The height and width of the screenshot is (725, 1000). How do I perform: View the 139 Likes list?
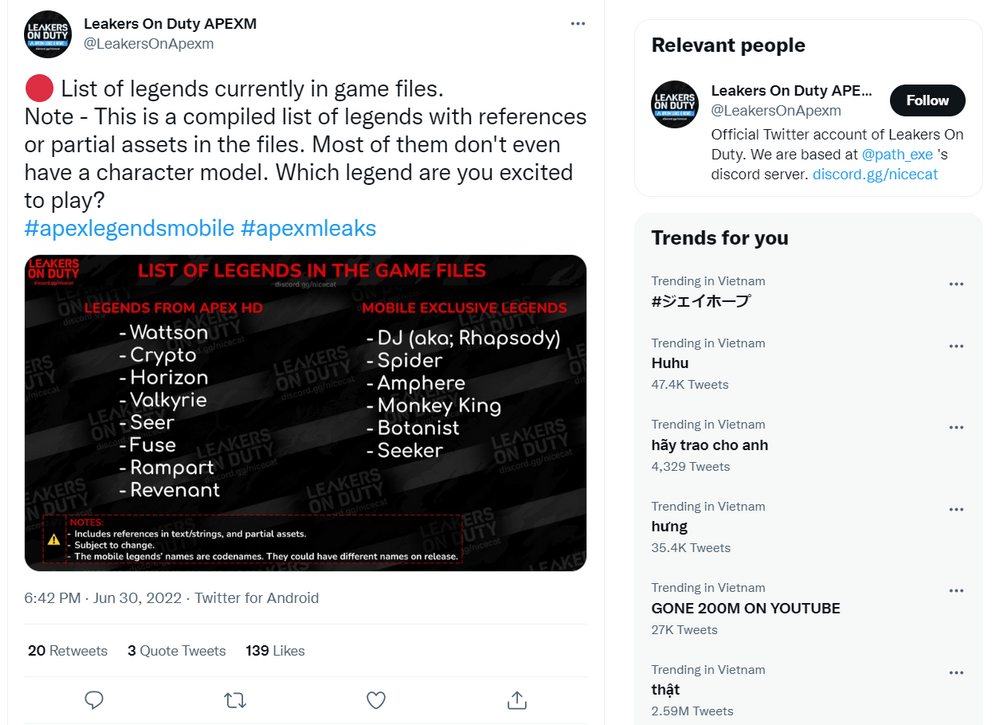click(275, 650)
